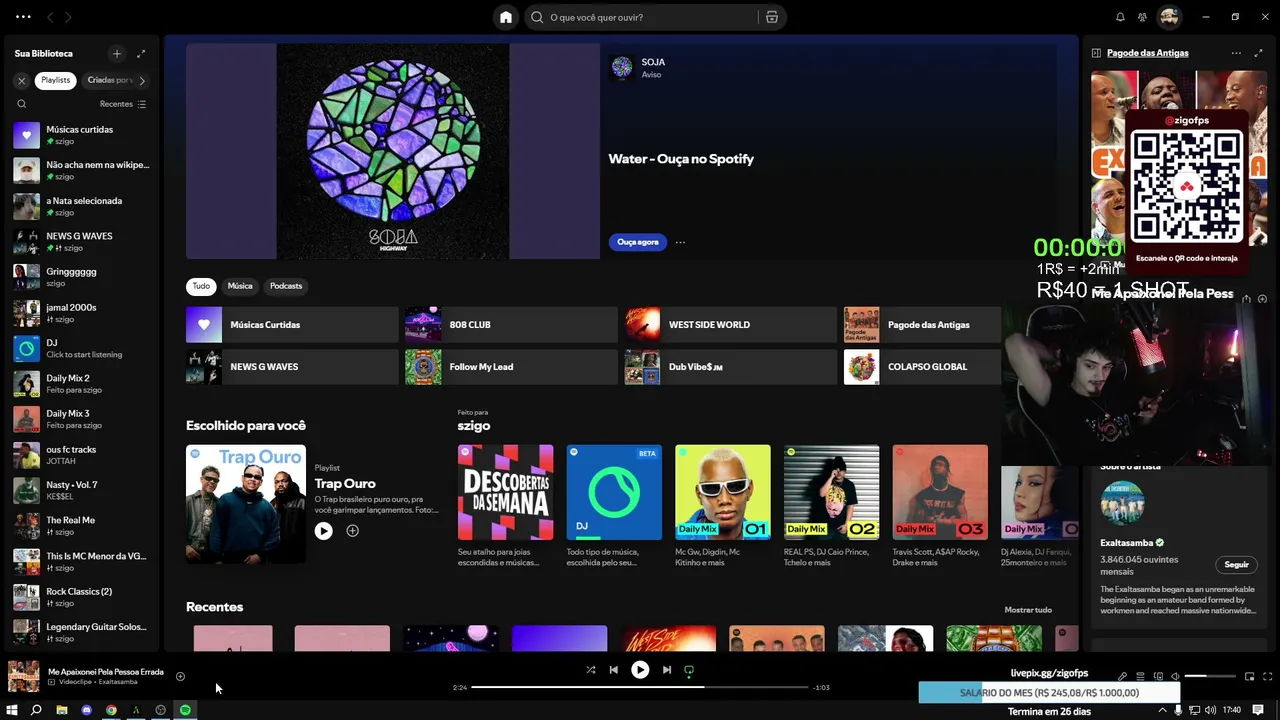Open the COLAPSO GLOBAL shortcut
This screenshot has height=720, width=1280.
coord(922,367)
